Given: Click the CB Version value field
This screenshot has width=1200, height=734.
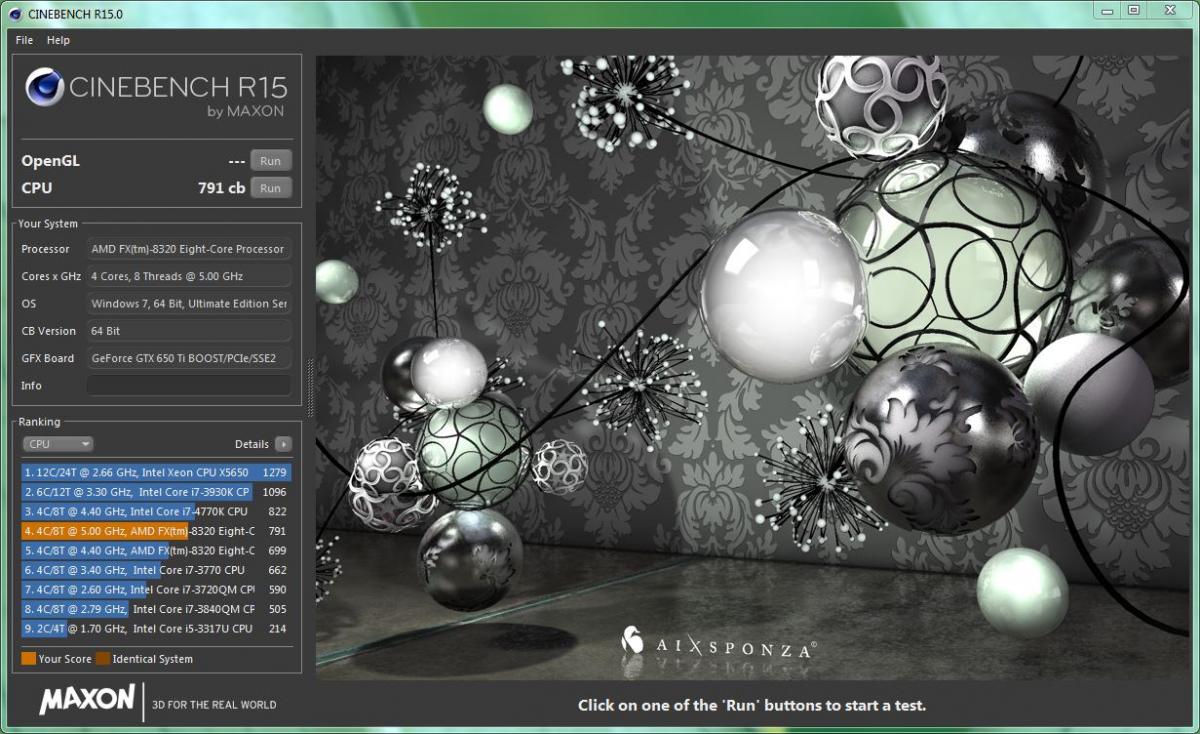Looking at the screenshot, I should (188, 330).
